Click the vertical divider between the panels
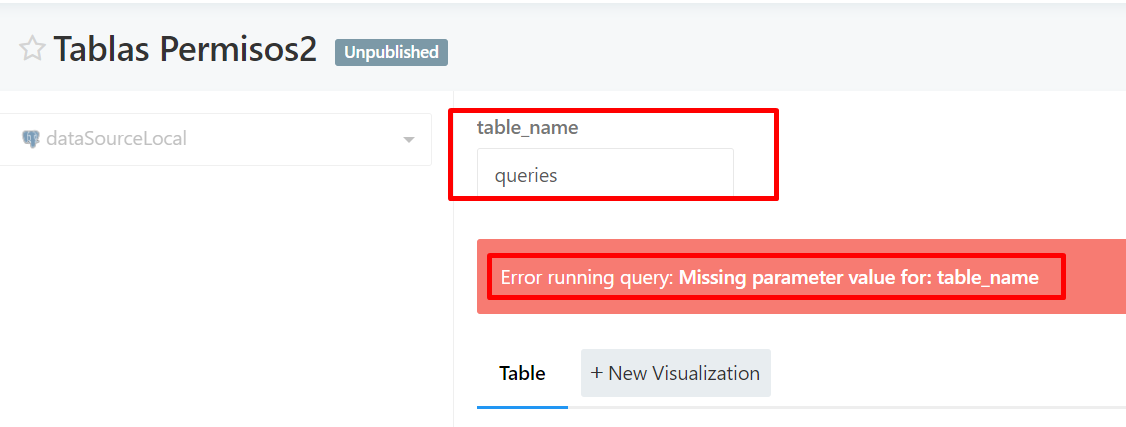Image resolution: width=1126 pixels, height=427 pixels. pyautogui.click(x=453, y=258)
